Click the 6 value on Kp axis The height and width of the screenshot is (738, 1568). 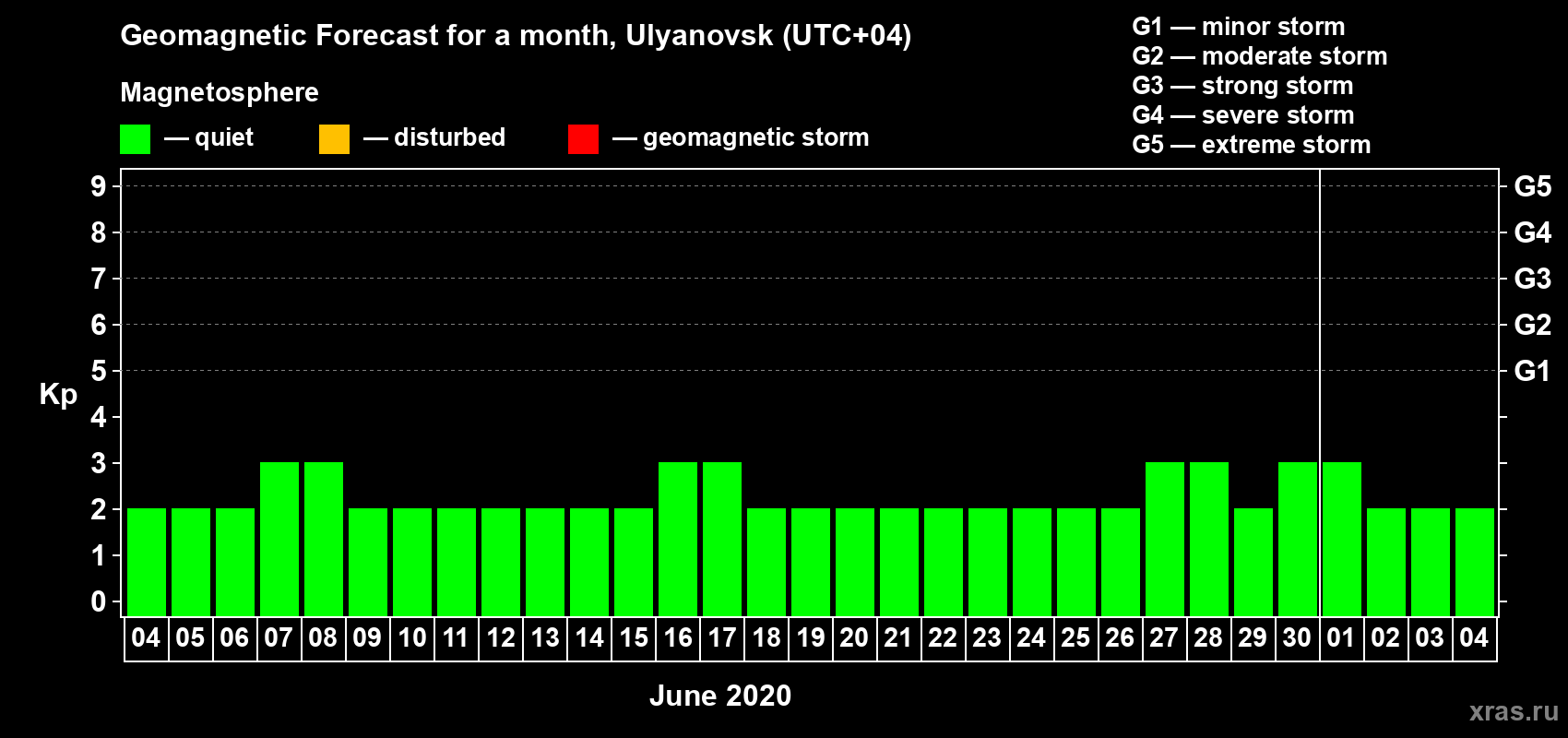click(x=99, y=325)
